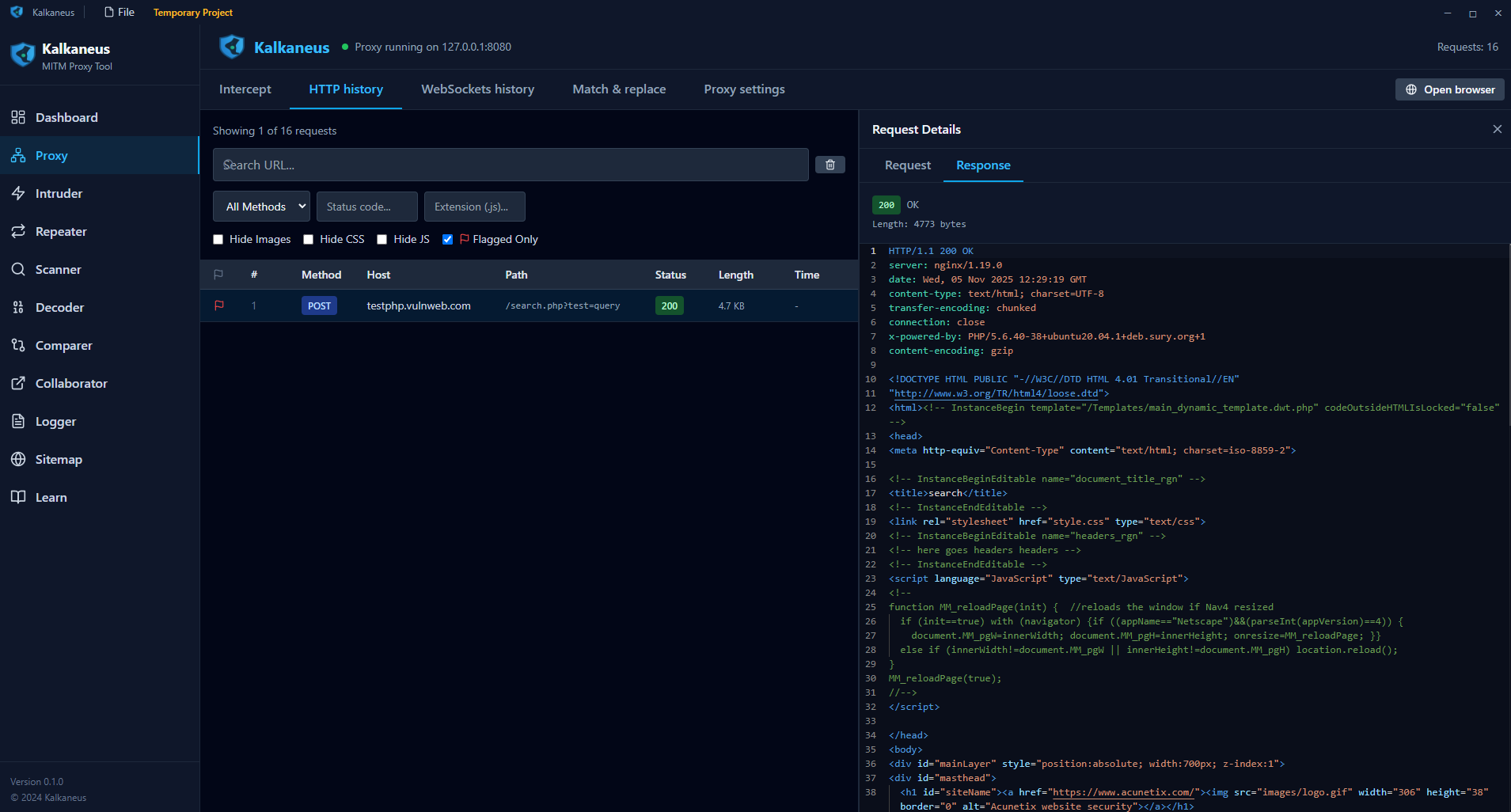Screen dimensions: 1511x812
Task: Open the Intruder tool icon
Action: [18, 193]
